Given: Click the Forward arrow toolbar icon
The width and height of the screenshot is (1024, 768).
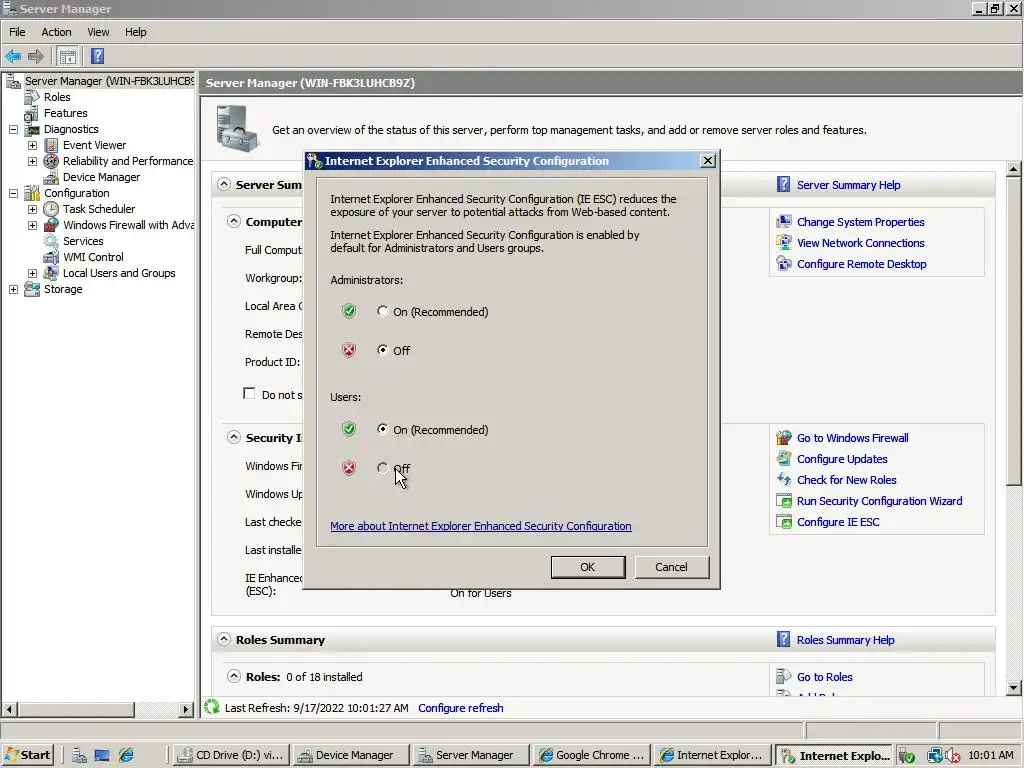Looking at the screenshot, I should (x=36, y=56).
